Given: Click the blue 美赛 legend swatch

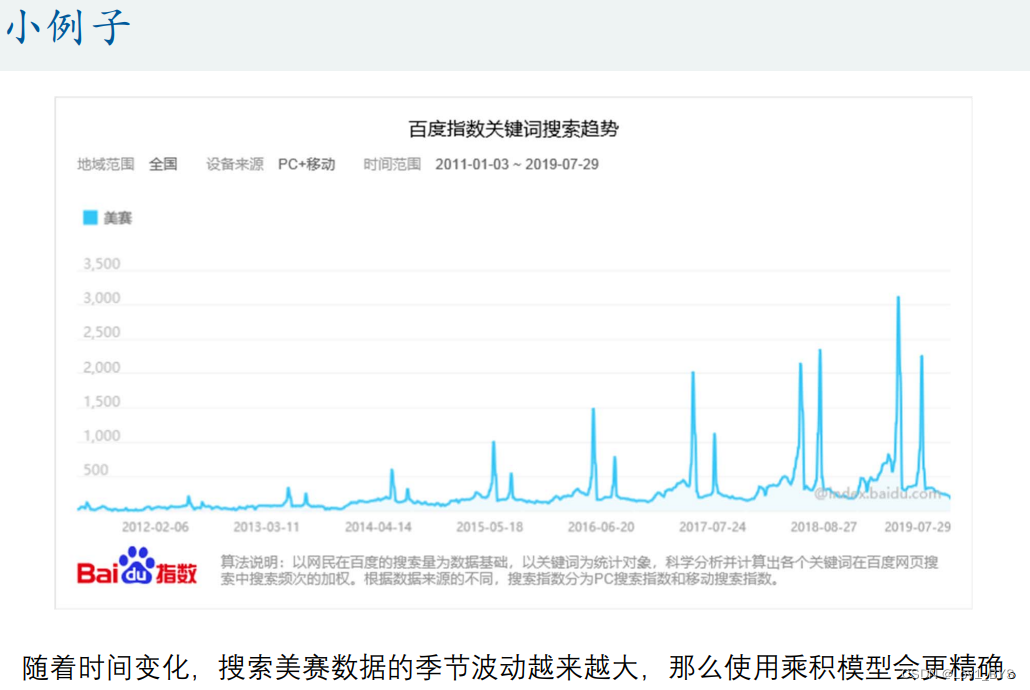Looking at the screenshot, I should (x=90, y=217).
